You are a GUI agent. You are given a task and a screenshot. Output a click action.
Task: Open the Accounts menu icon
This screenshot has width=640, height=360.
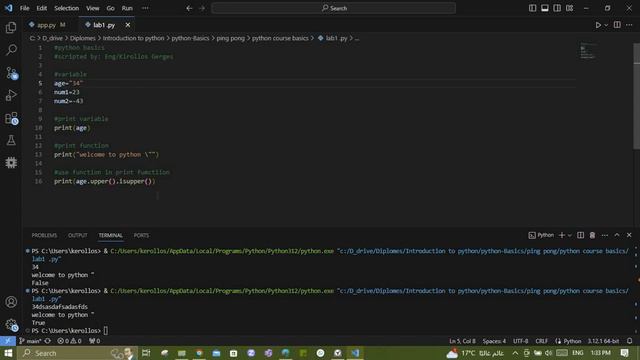(11, 302)
